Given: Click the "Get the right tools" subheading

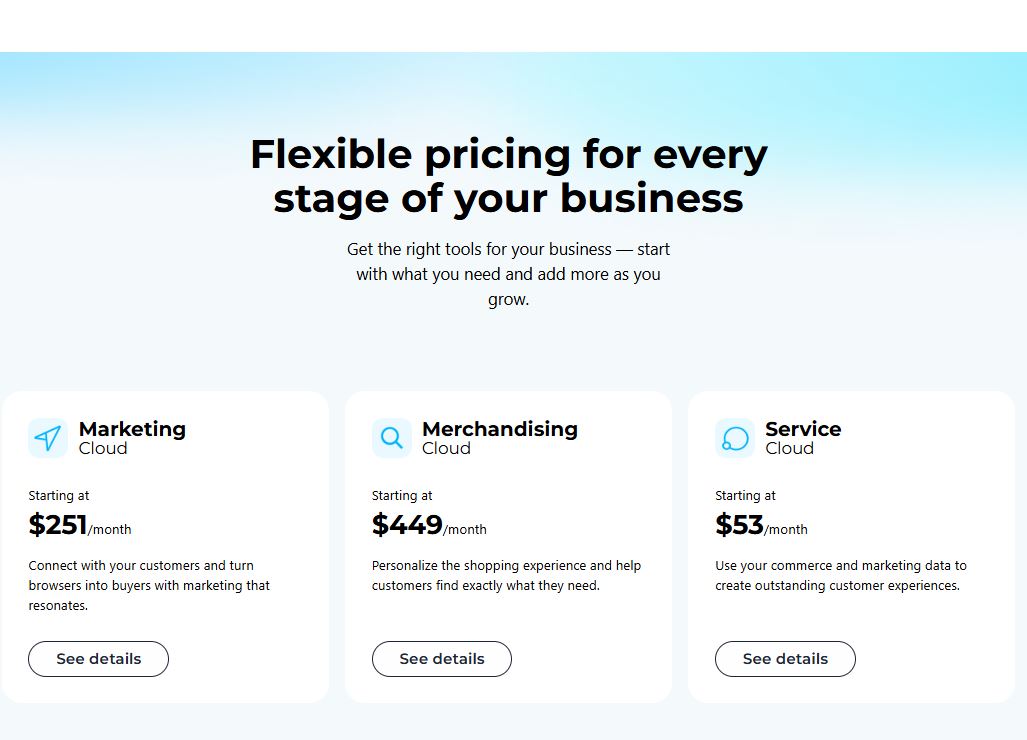Looking at the screenshot, I should (x=508, y=274).
